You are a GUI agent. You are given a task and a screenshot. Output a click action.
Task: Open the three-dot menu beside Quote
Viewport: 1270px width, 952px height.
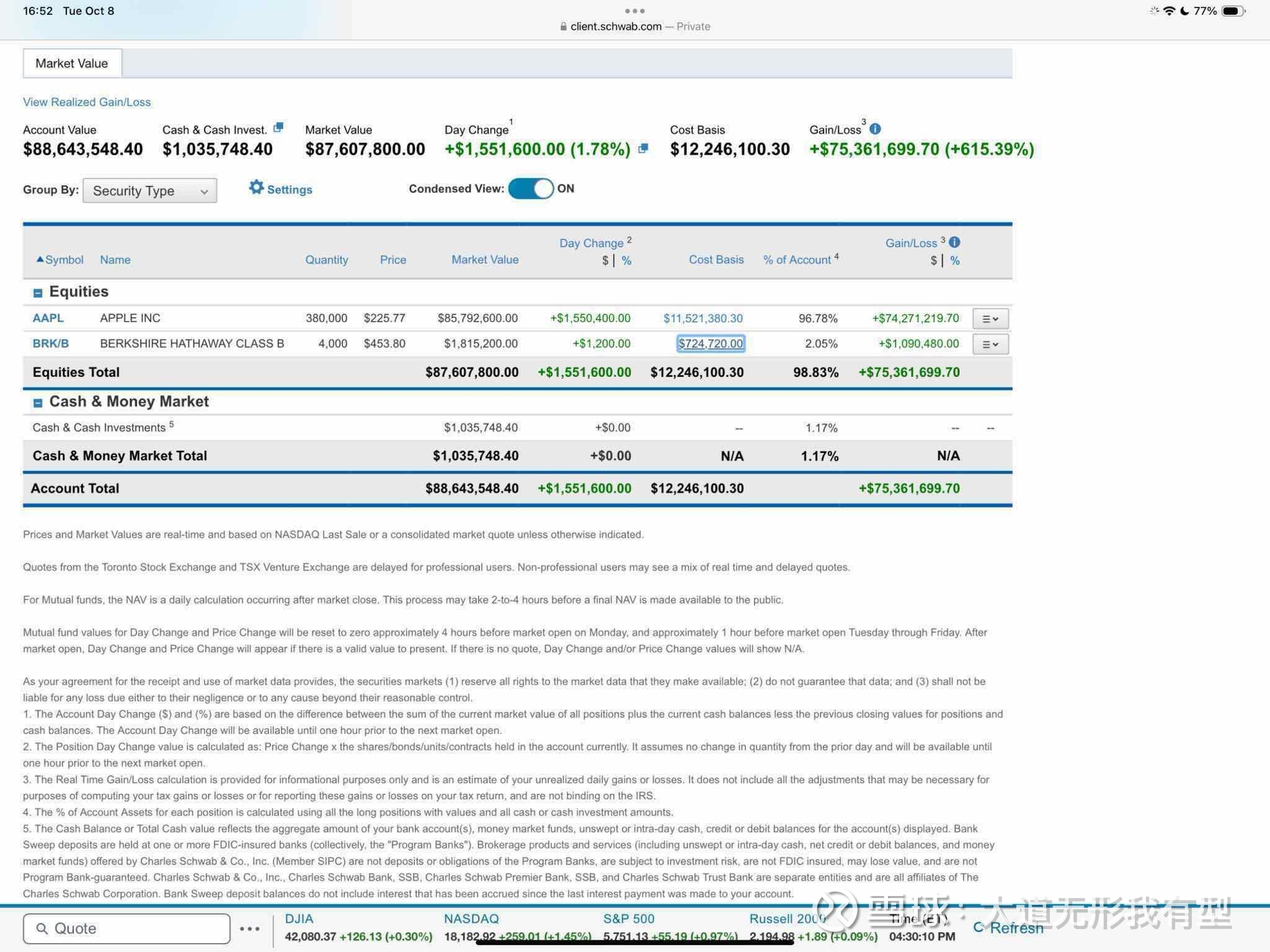[x=250, y=928]
